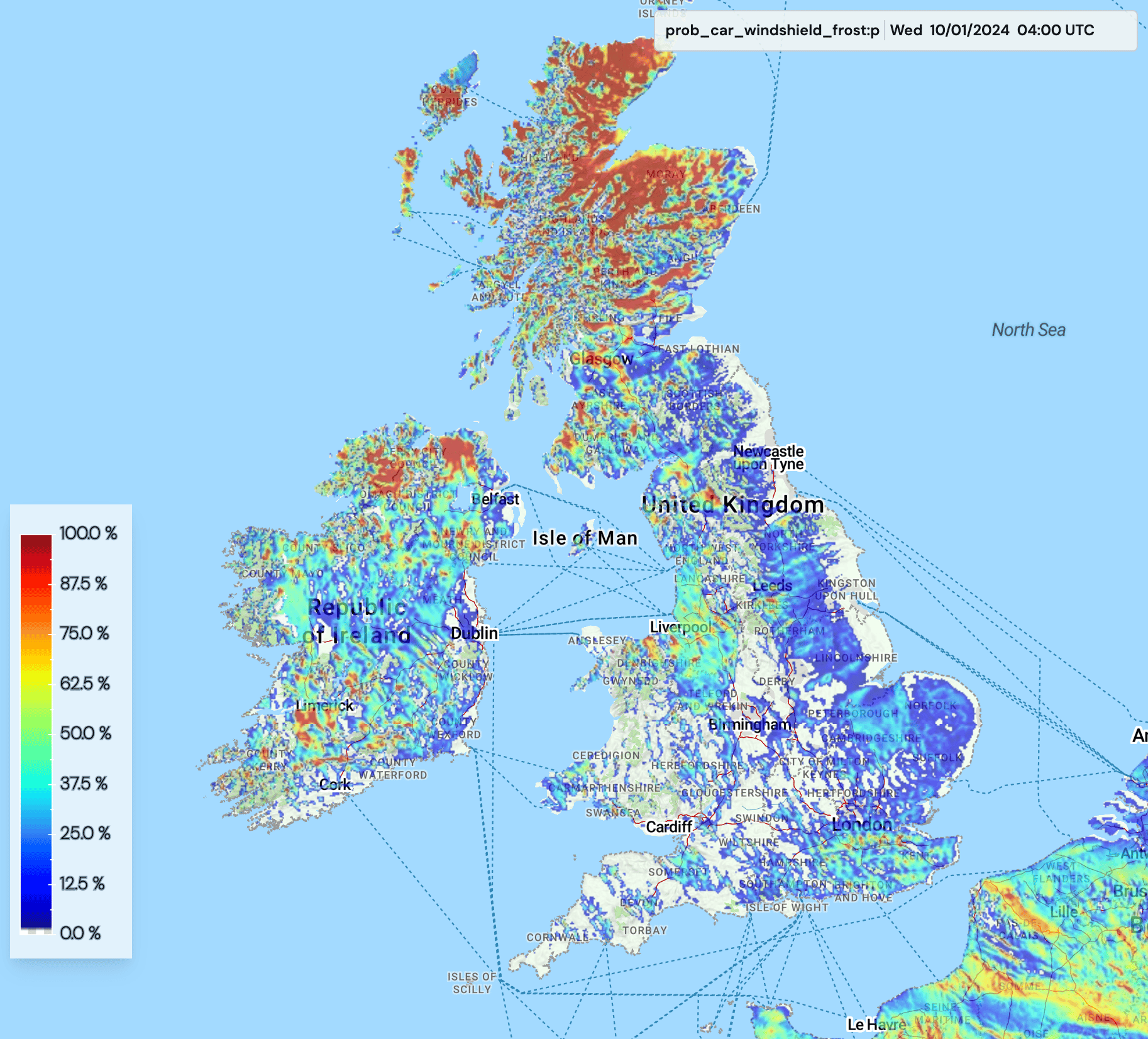The height and width of the screenshot is (1039, 1148).
Task: Click the 12.5 % legend label
Action: click(82, 884)
